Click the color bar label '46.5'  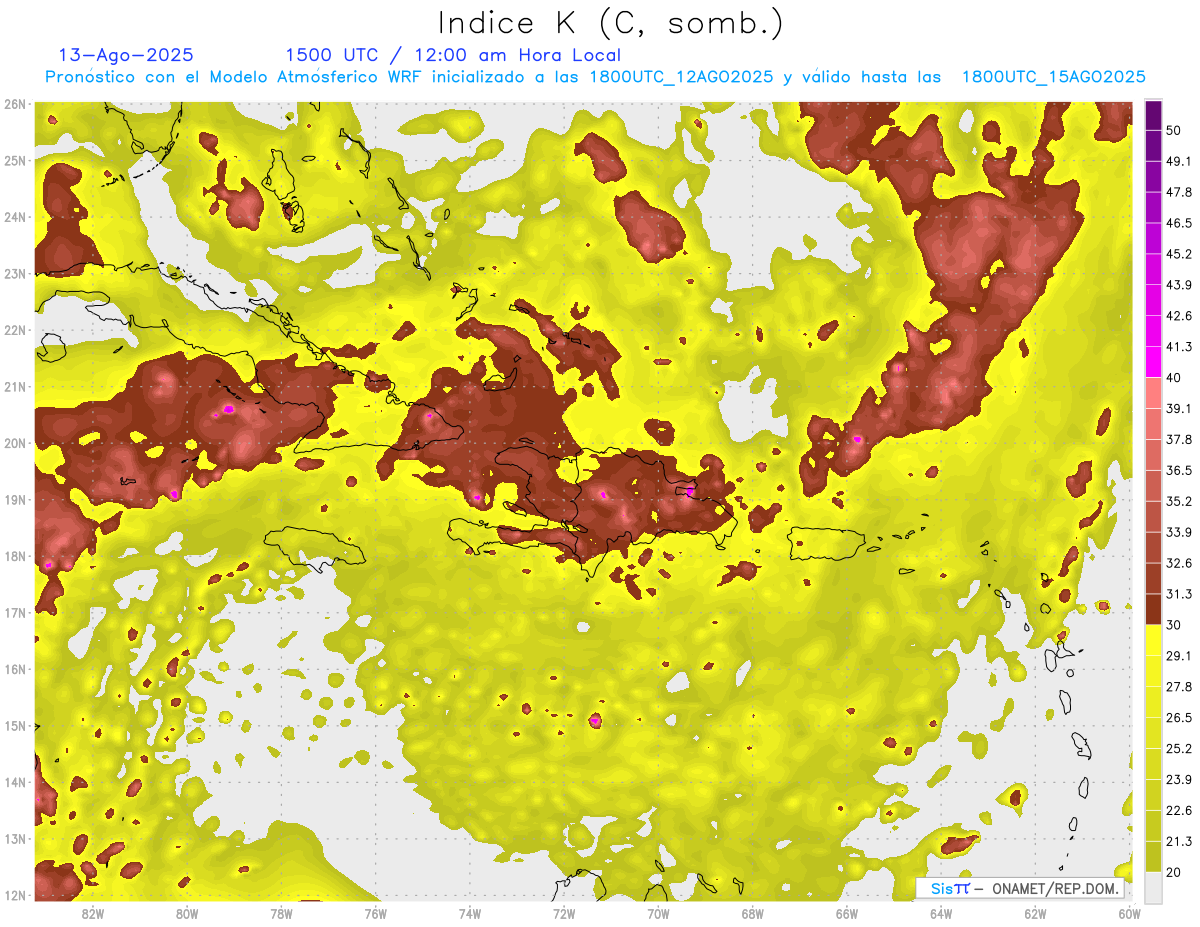point(1179,223)
